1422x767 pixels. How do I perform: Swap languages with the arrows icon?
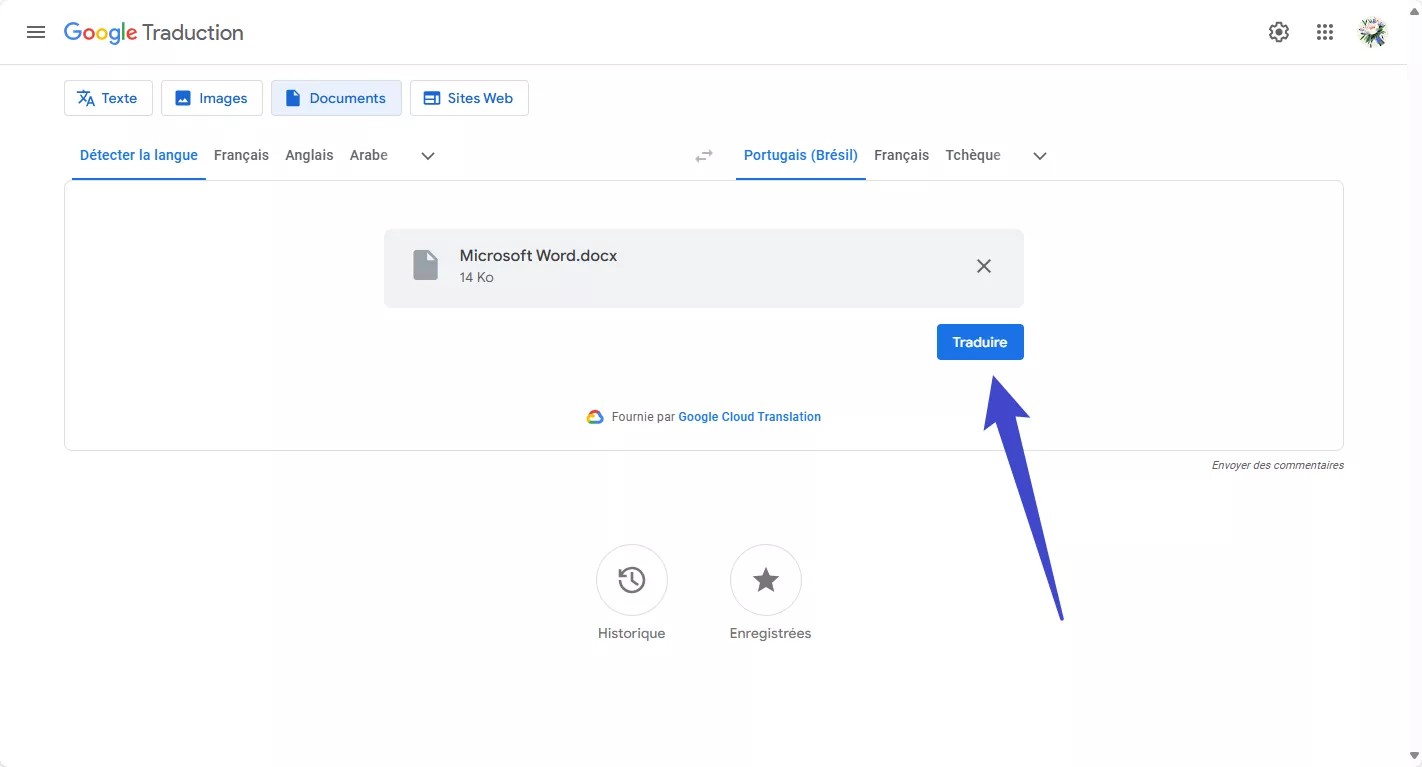coord(704,156)
